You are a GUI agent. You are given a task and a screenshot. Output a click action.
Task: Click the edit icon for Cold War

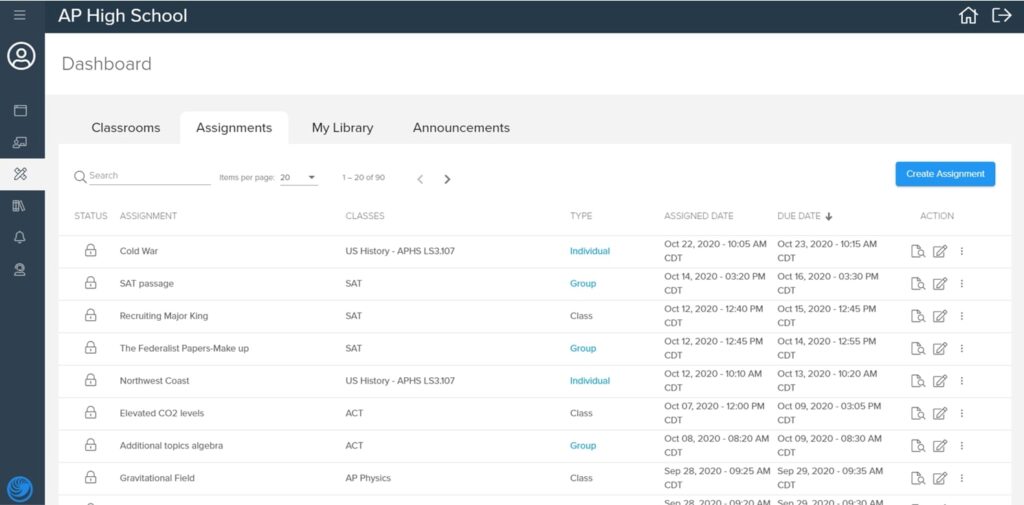[940, 252]
